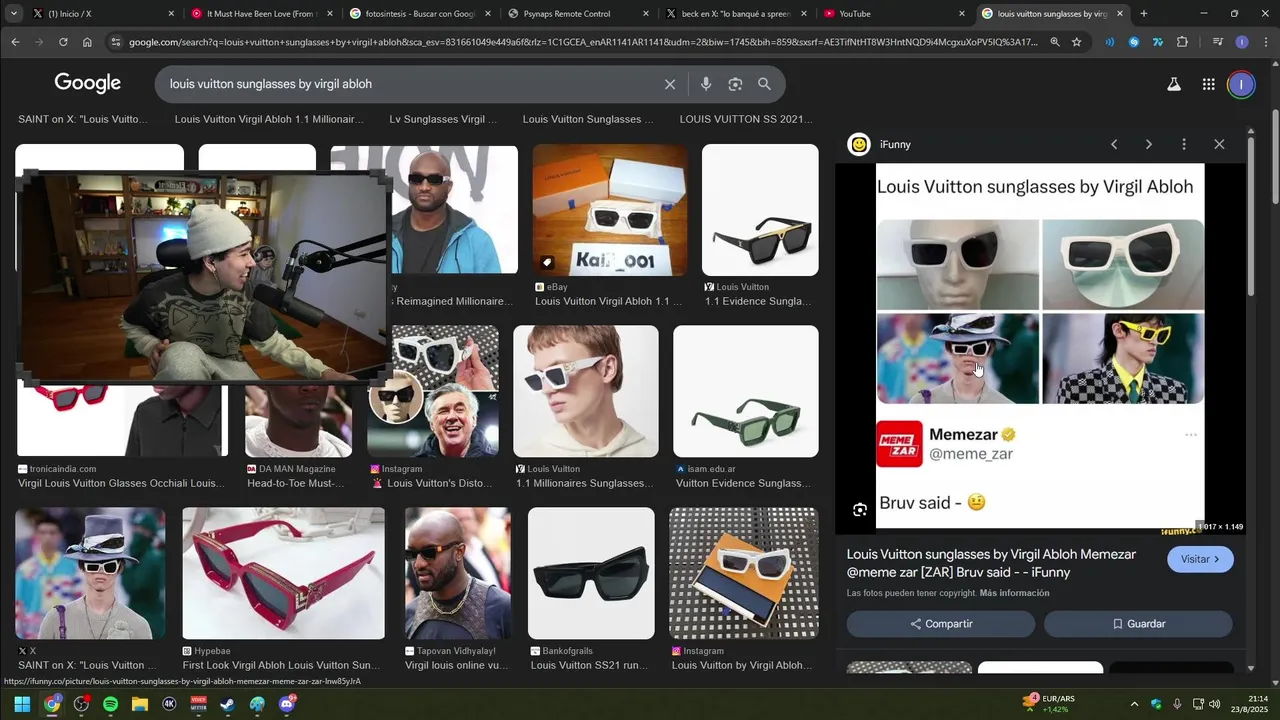Viewport: 1280px width, 720px height.
Task: Open the Google account avatar
Action: coord(1241,85)
